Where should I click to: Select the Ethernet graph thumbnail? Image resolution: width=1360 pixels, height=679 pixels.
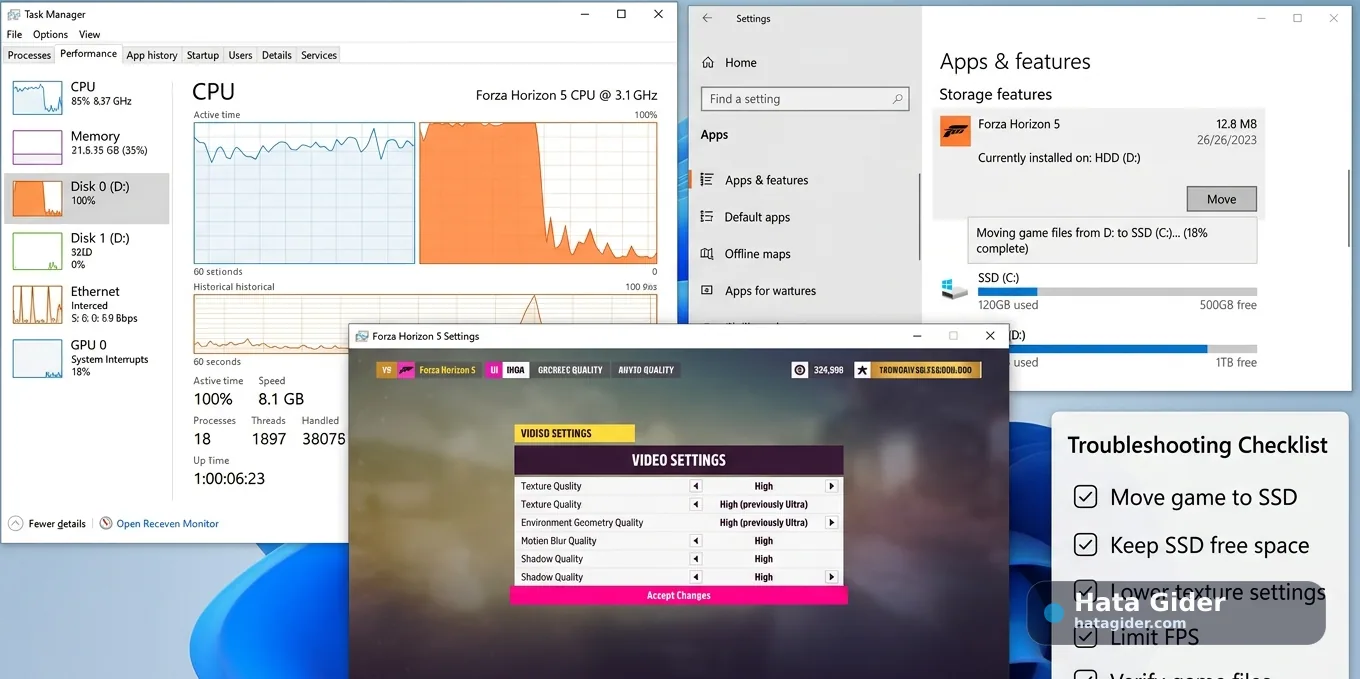pos(37,305)
